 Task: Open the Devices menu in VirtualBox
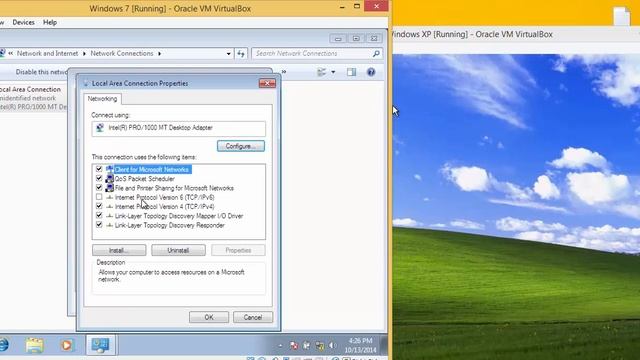23,22
